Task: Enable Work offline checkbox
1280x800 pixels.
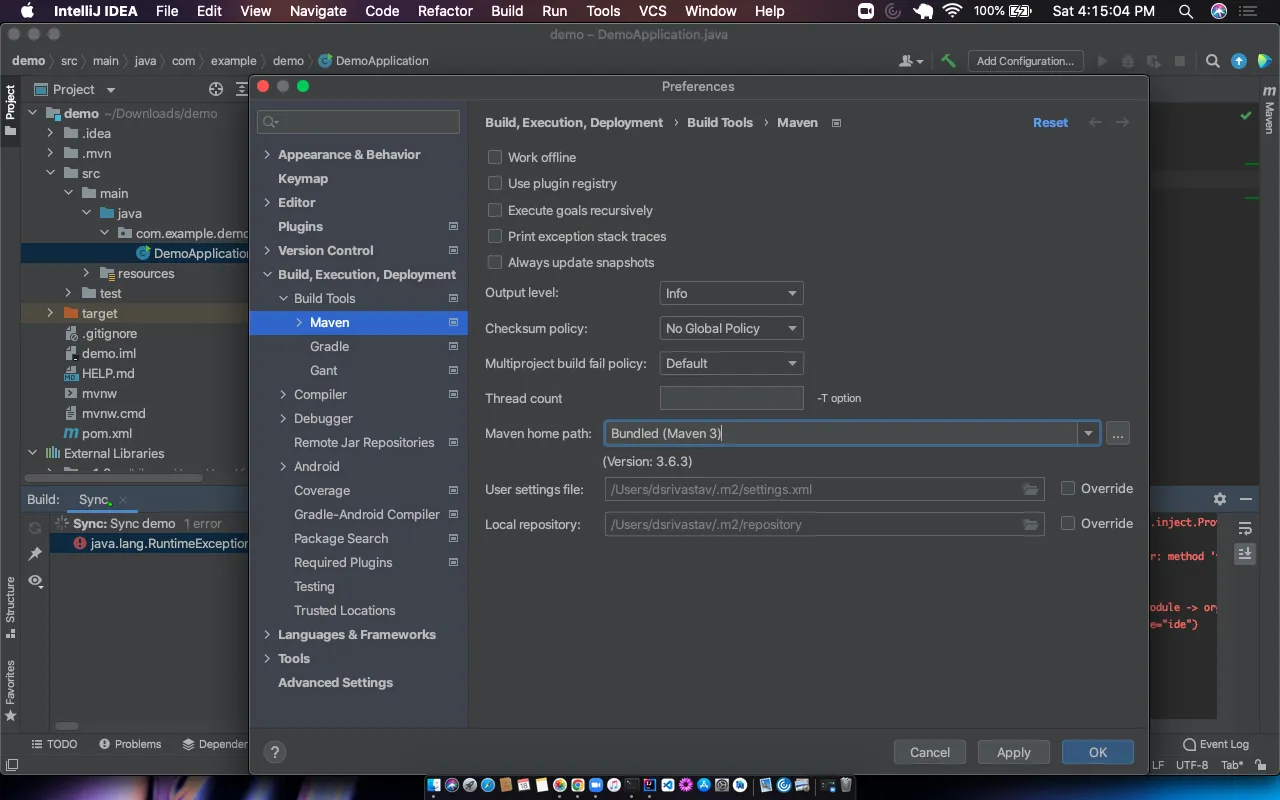Action: pyautogui.click(x=495, y=157)
